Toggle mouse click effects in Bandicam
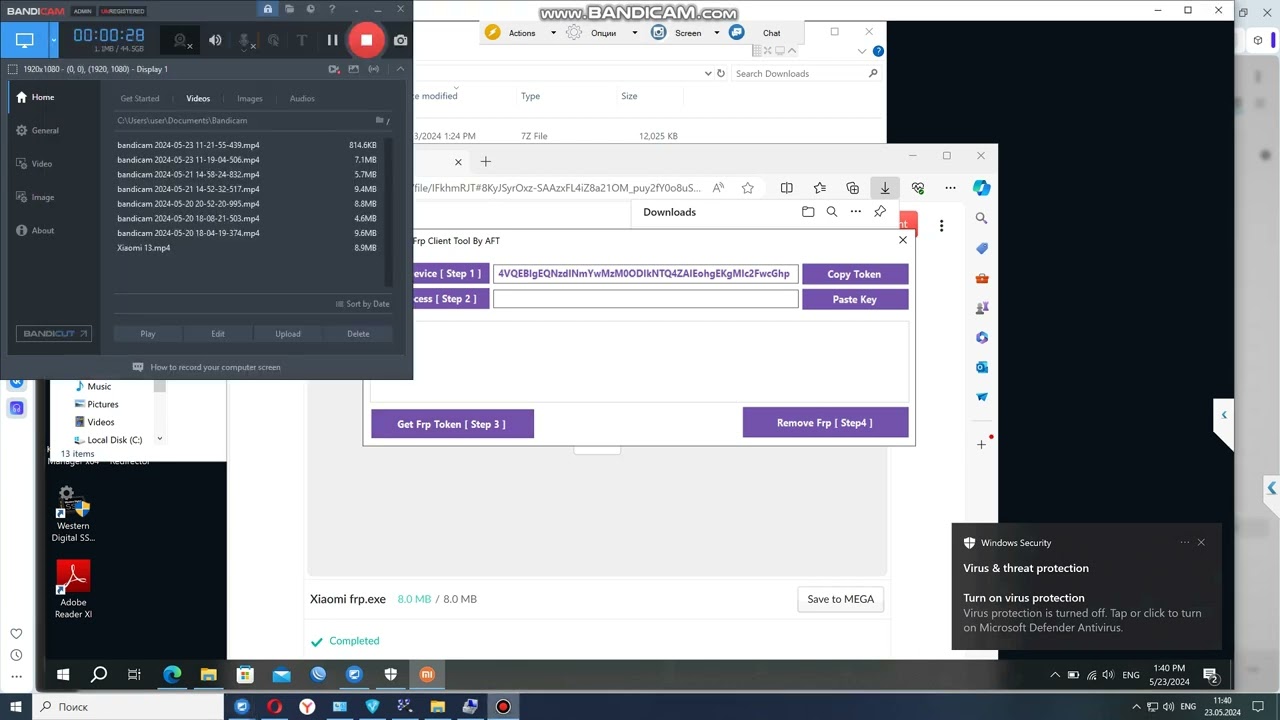The height and width of the screenshot is (720, 1280). tap(273, 40)
